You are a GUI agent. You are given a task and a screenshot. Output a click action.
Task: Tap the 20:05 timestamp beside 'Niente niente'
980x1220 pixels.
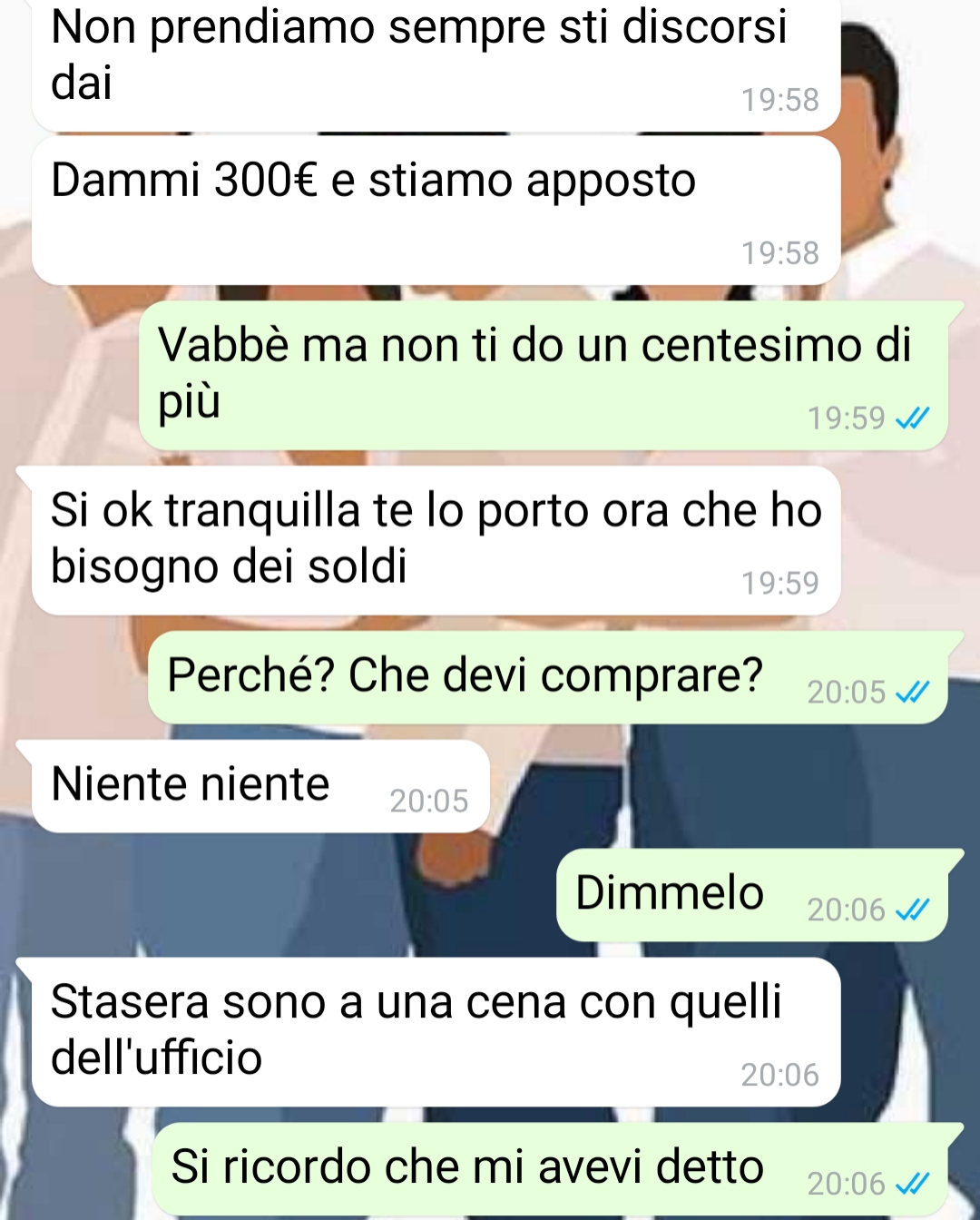(428, 801)
